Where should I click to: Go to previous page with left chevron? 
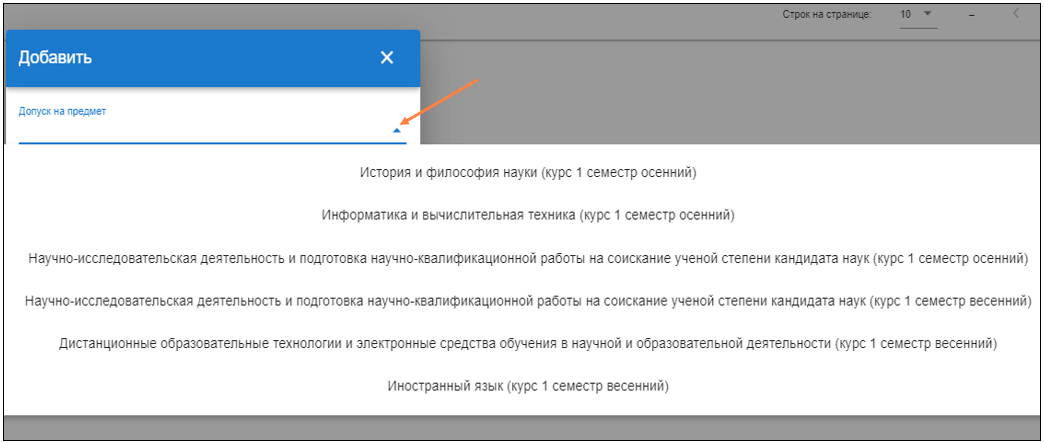pos(1016,14)
